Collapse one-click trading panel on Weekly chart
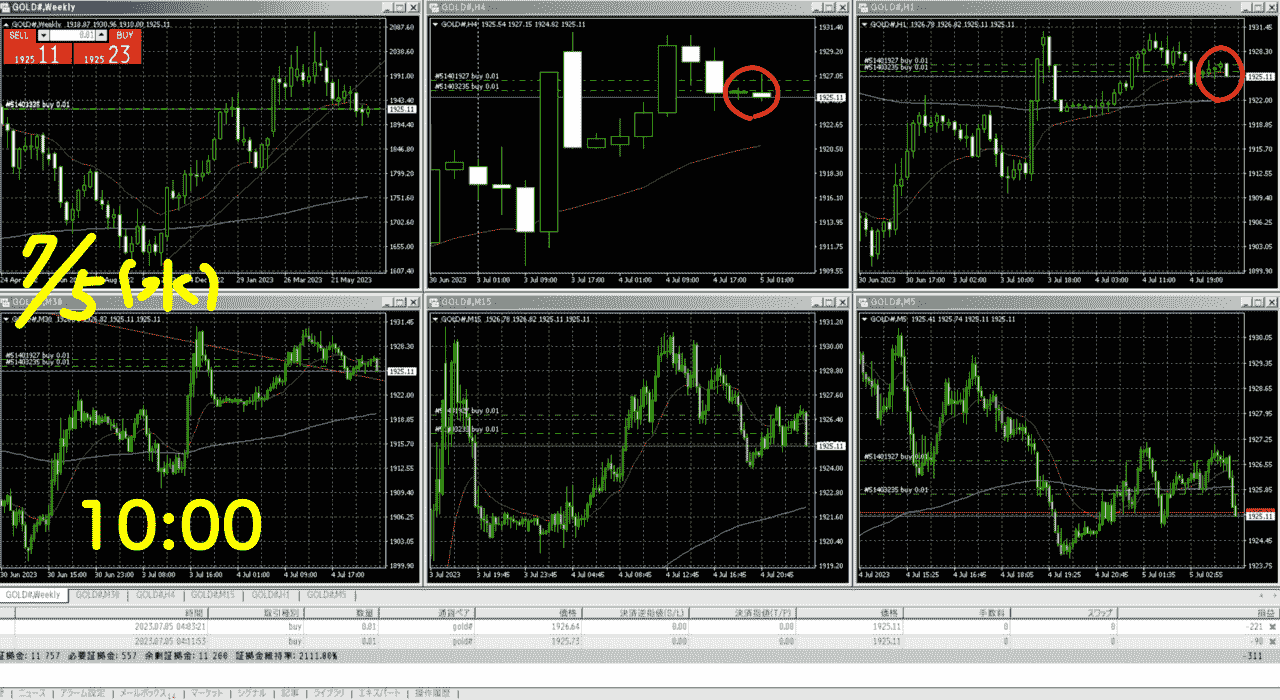The image size is (1280, 700). tap(7, 23)
